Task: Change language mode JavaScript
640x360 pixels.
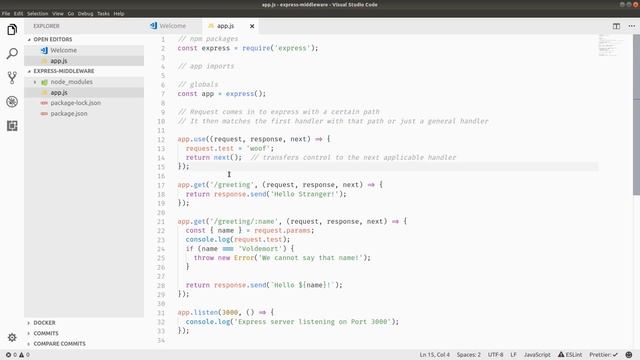Action: [537, 355]
